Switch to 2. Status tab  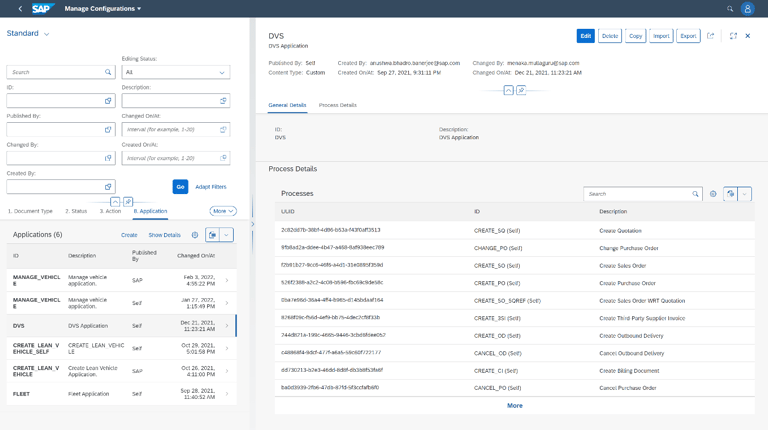coord(76,211)
